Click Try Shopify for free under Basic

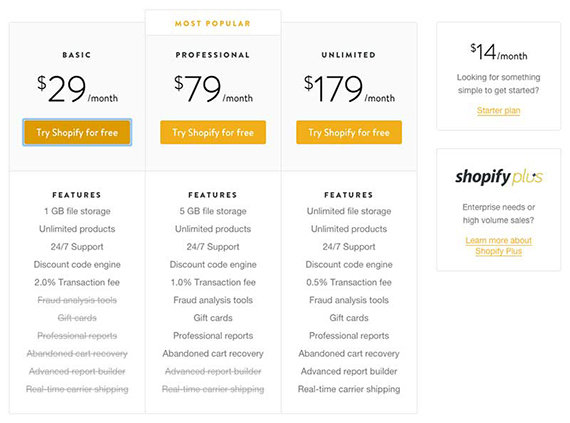77,132
